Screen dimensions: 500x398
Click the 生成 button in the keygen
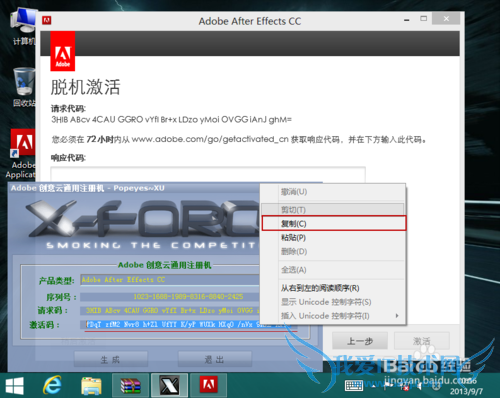[110, 359]
